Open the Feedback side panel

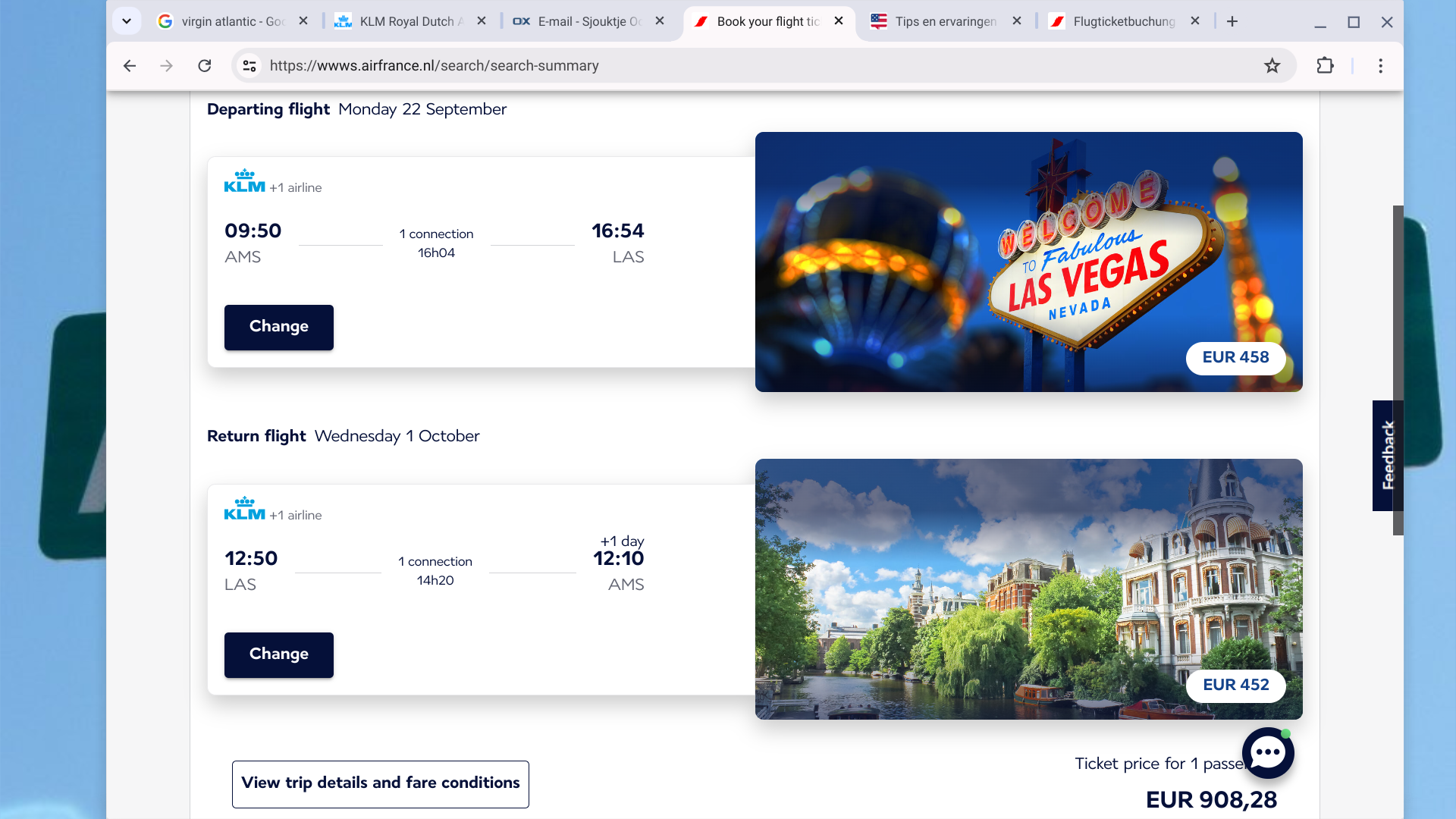click(1388, 456)
